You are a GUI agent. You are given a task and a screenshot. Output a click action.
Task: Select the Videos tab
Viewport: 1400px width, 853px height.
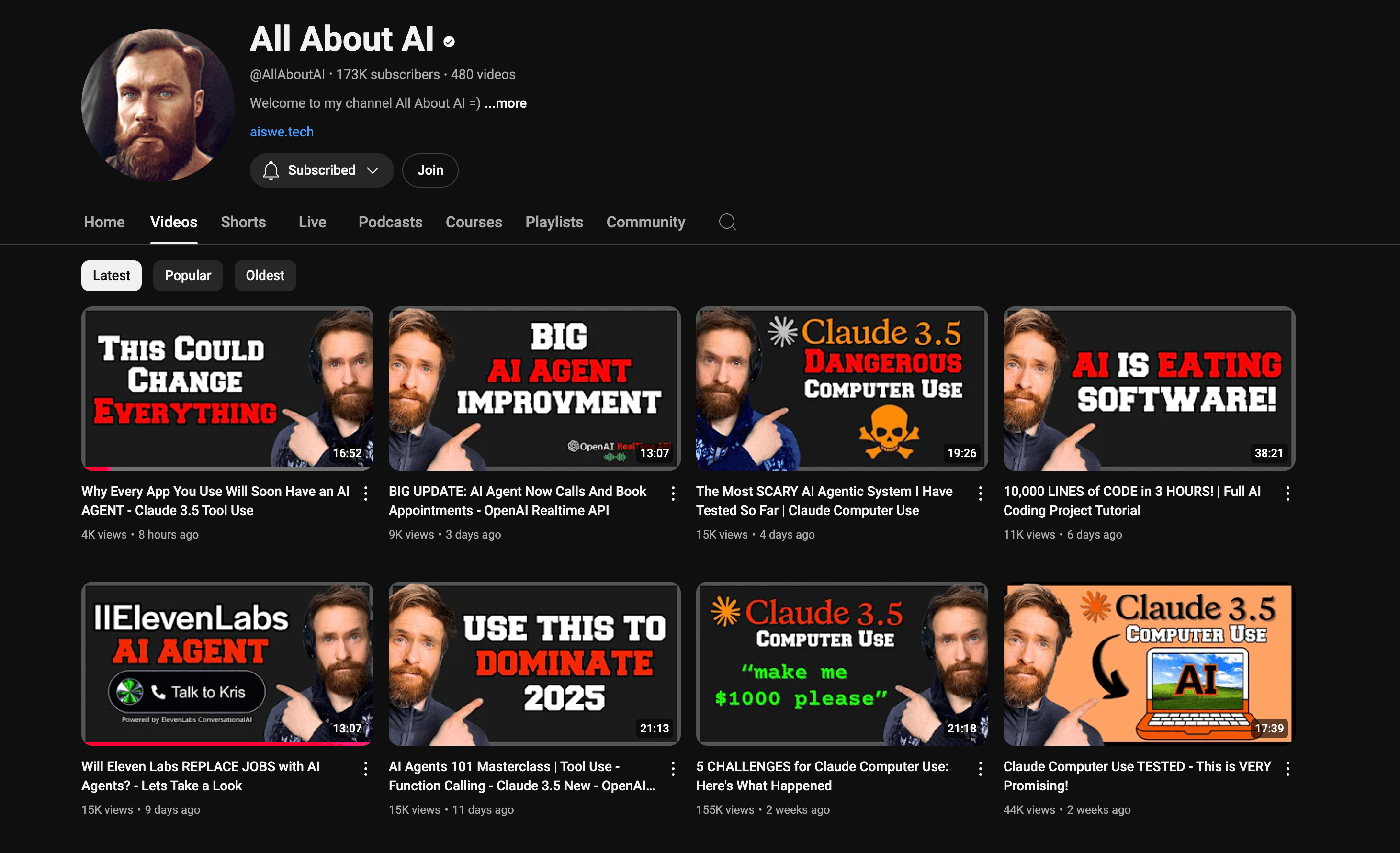click(174, 222)
